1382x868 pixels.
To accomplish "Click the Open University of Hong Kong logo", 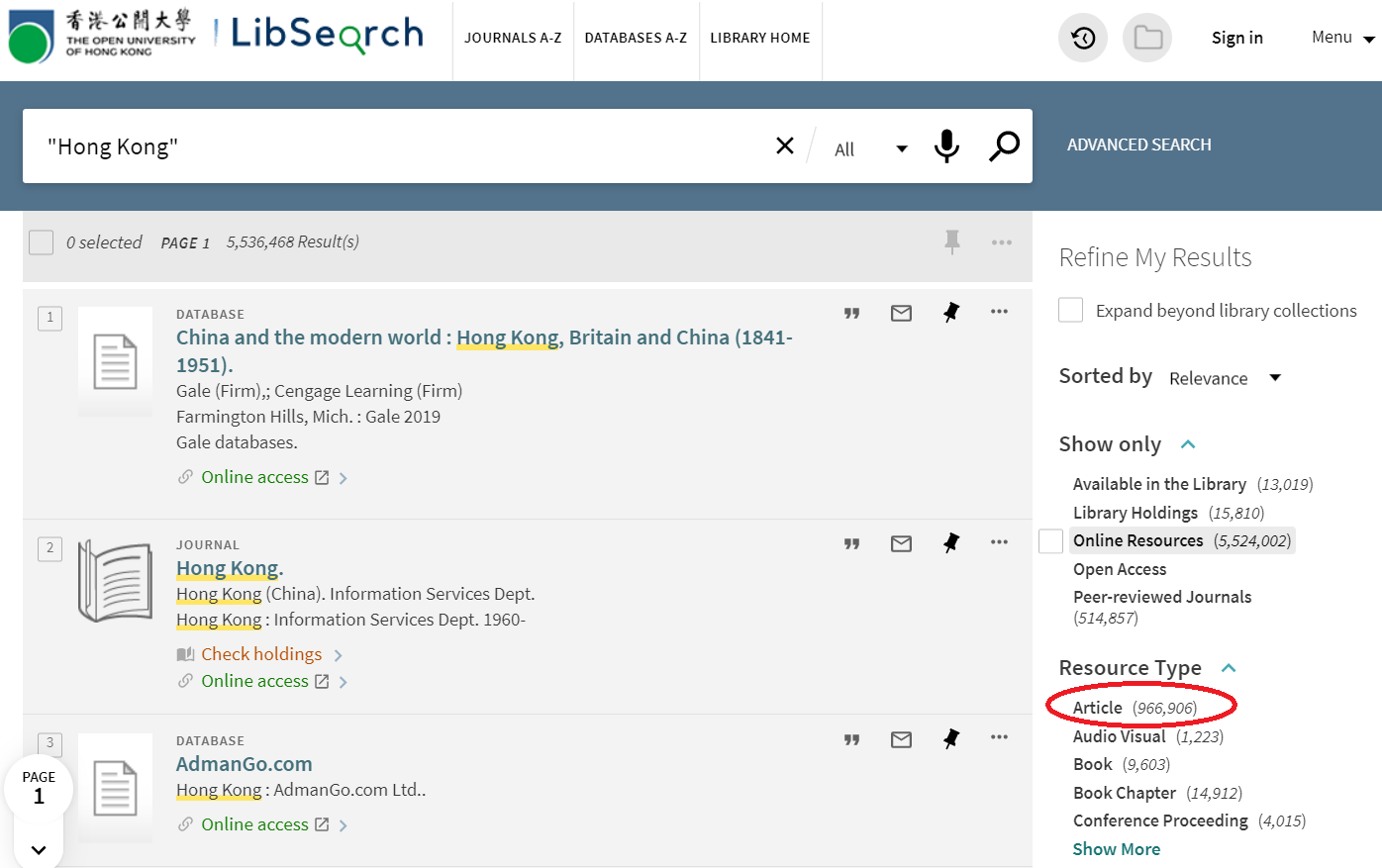I will (x=102, y=36).
